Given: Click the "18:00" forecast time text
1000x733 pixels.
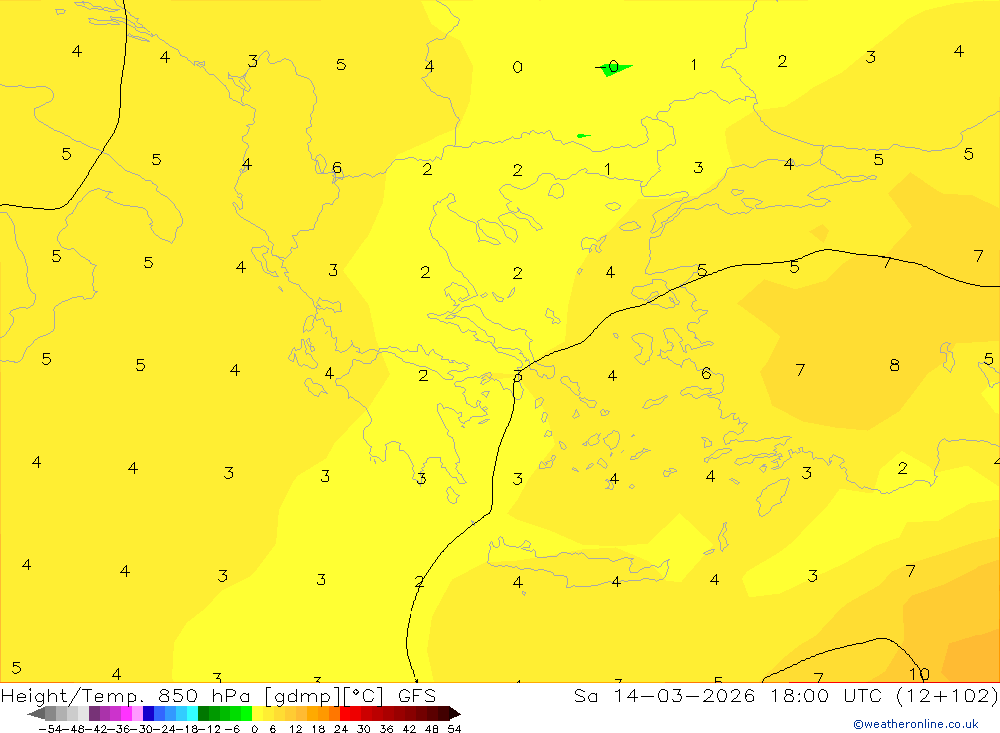Looking at the screenshot, I should tap(799, 695).
